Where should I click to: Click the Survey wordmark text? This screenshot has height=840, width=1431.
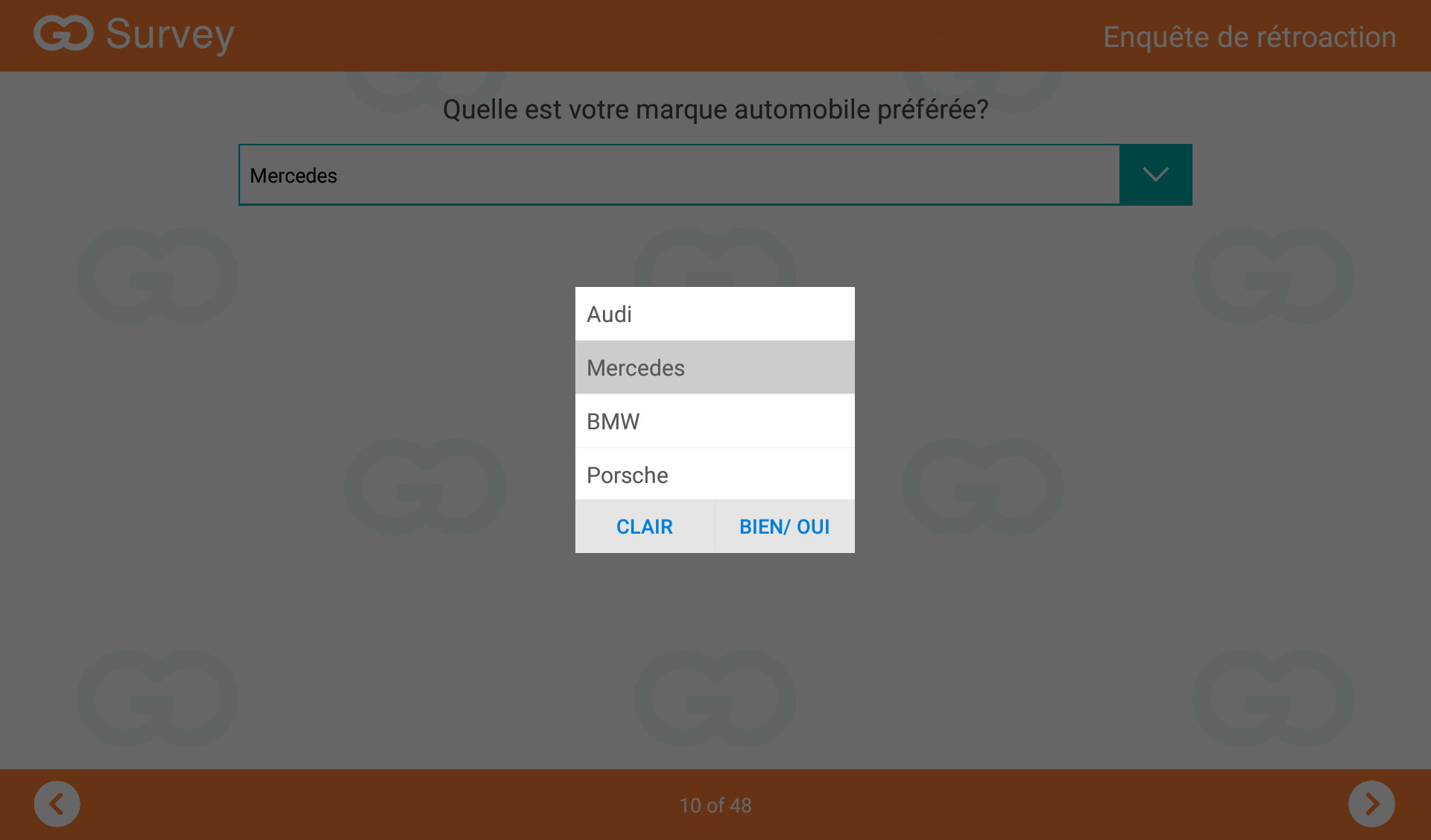pyautogui.click(x=170, y=34)
